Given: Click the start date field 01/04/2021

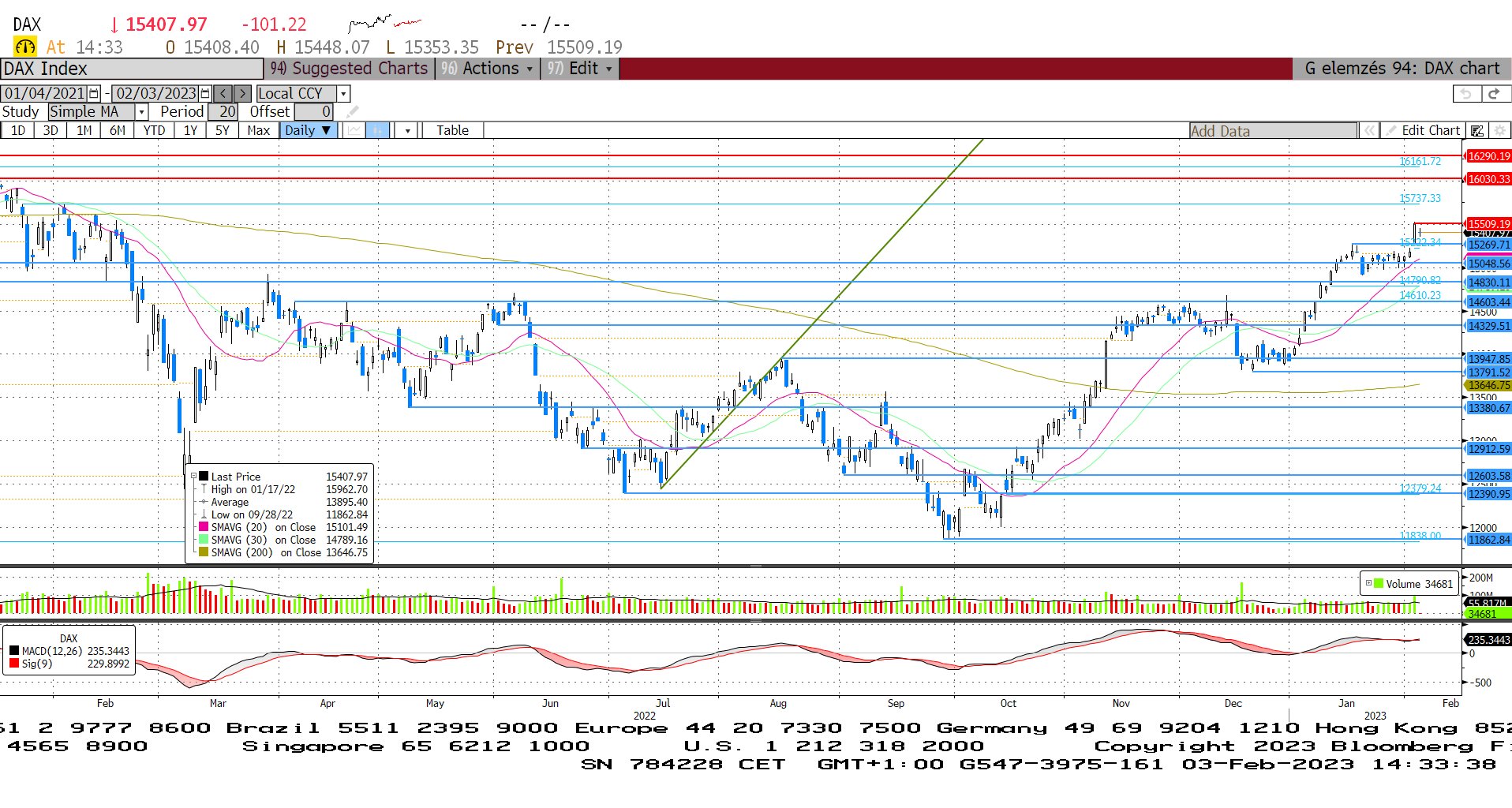Looking at the screenshot, I should [45, 93].
